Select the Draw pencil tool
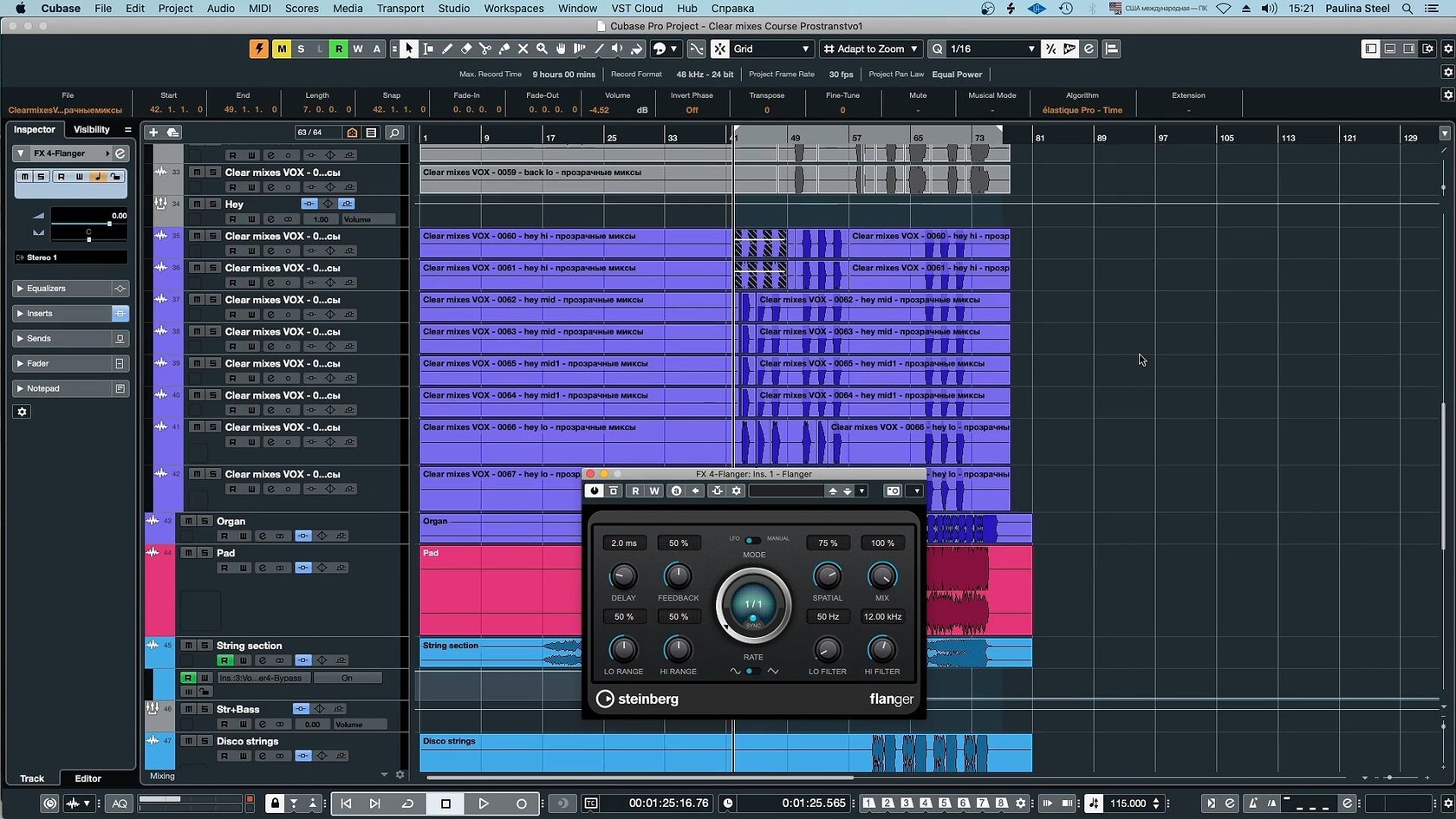Image resolution: width=1456 pixels, height=819 pixels. [447, 49]
